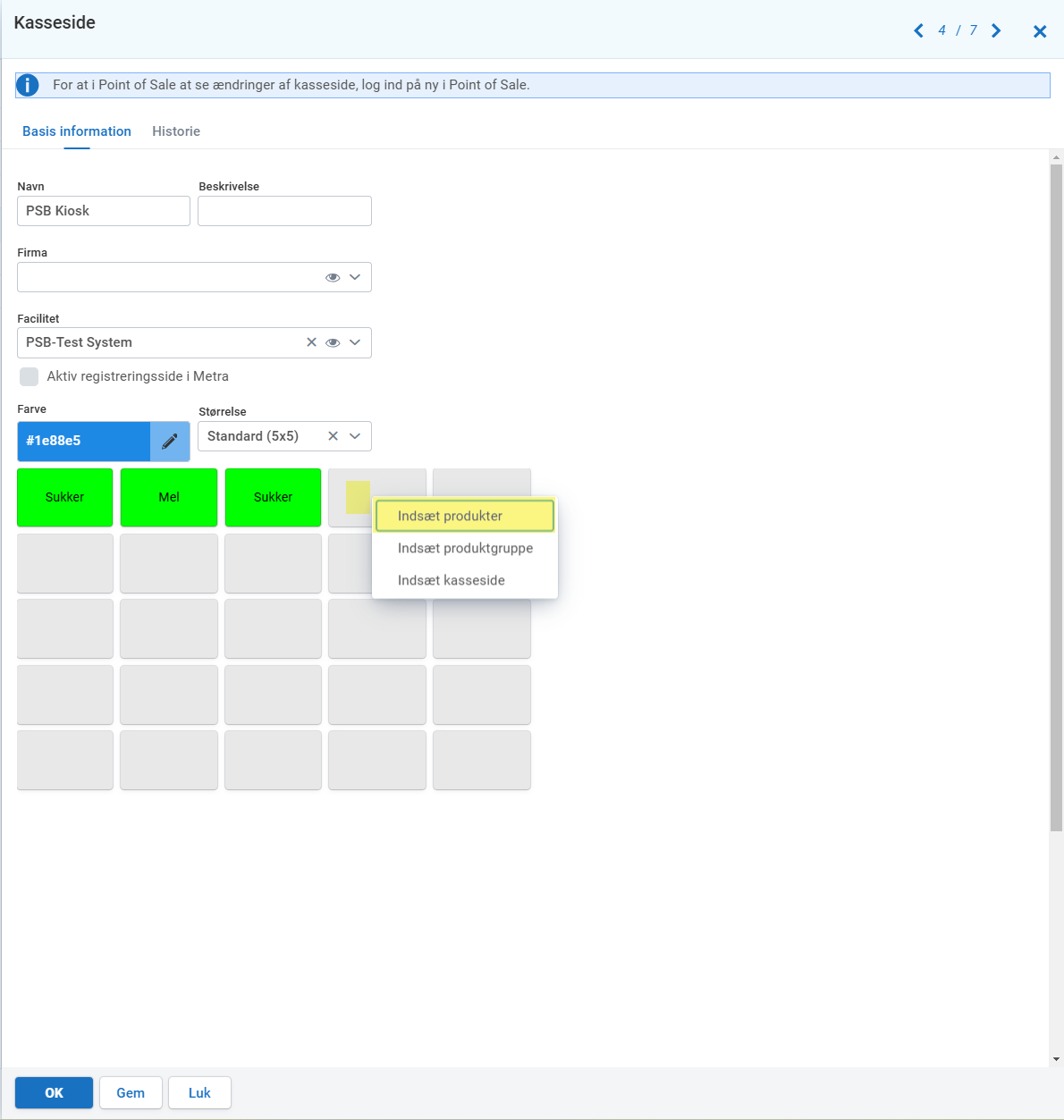1064x1120 pixels.
Task: View Firma details via eye icon
Action: pyautogui.click(x=333, y=277)
